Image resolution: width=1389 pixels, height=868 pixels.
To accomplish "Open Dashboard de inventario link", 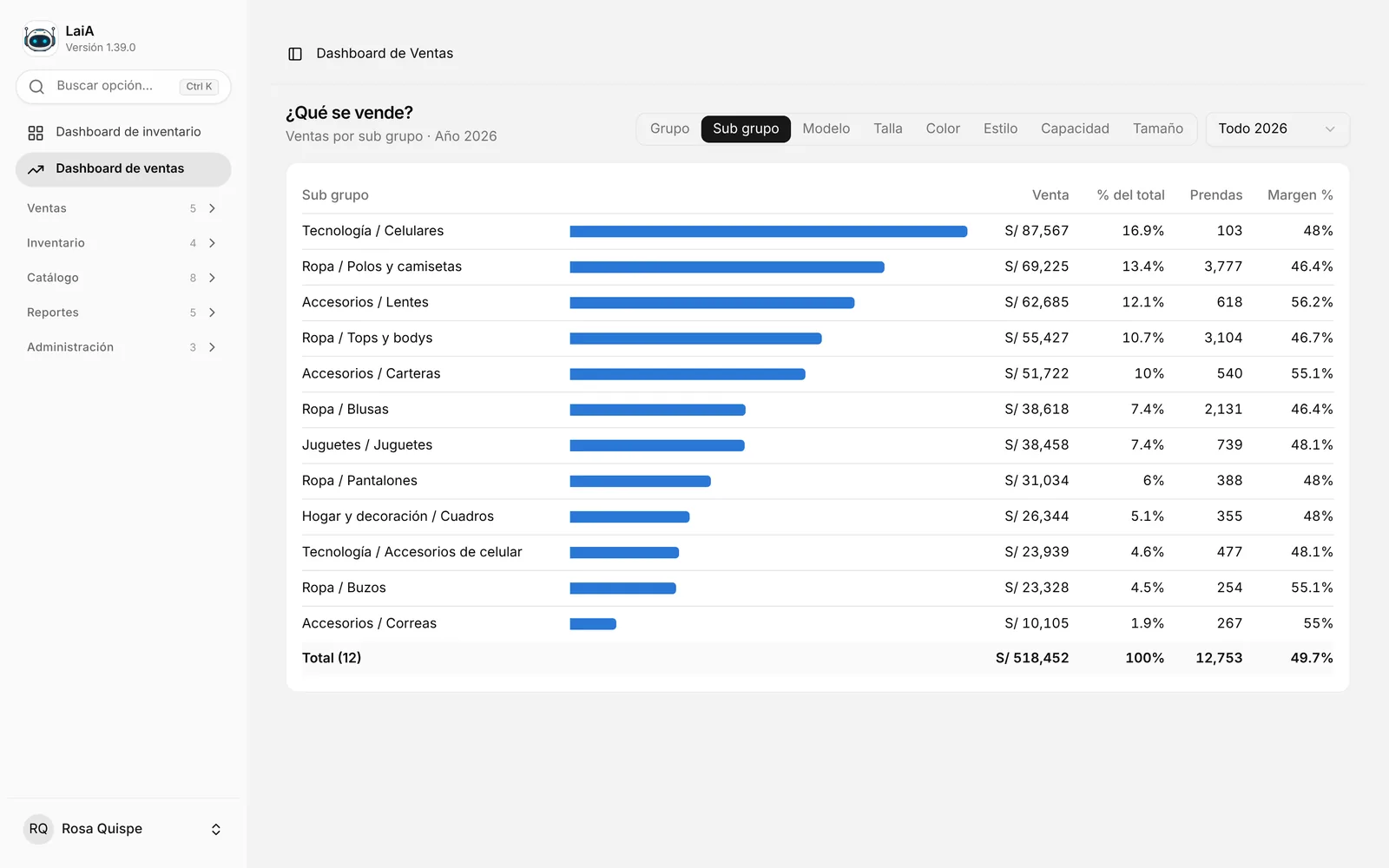I will [x=123, y=132].
